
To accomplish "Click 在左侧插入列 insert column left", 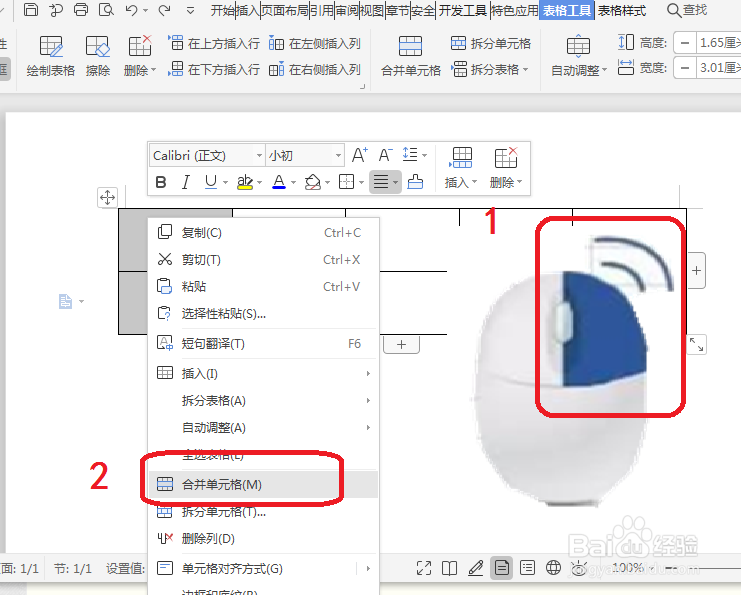I will coord(315,43).
